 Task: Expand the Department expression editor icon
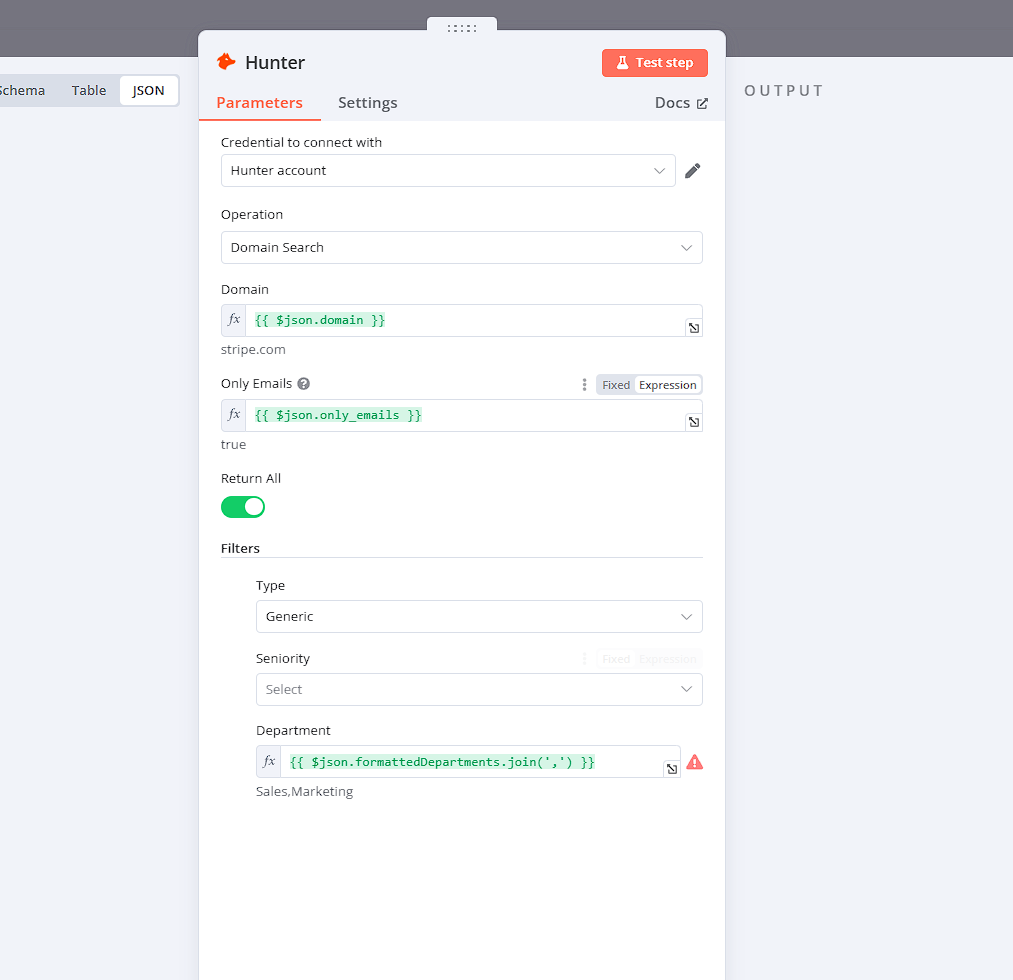[x=672, y=769]
